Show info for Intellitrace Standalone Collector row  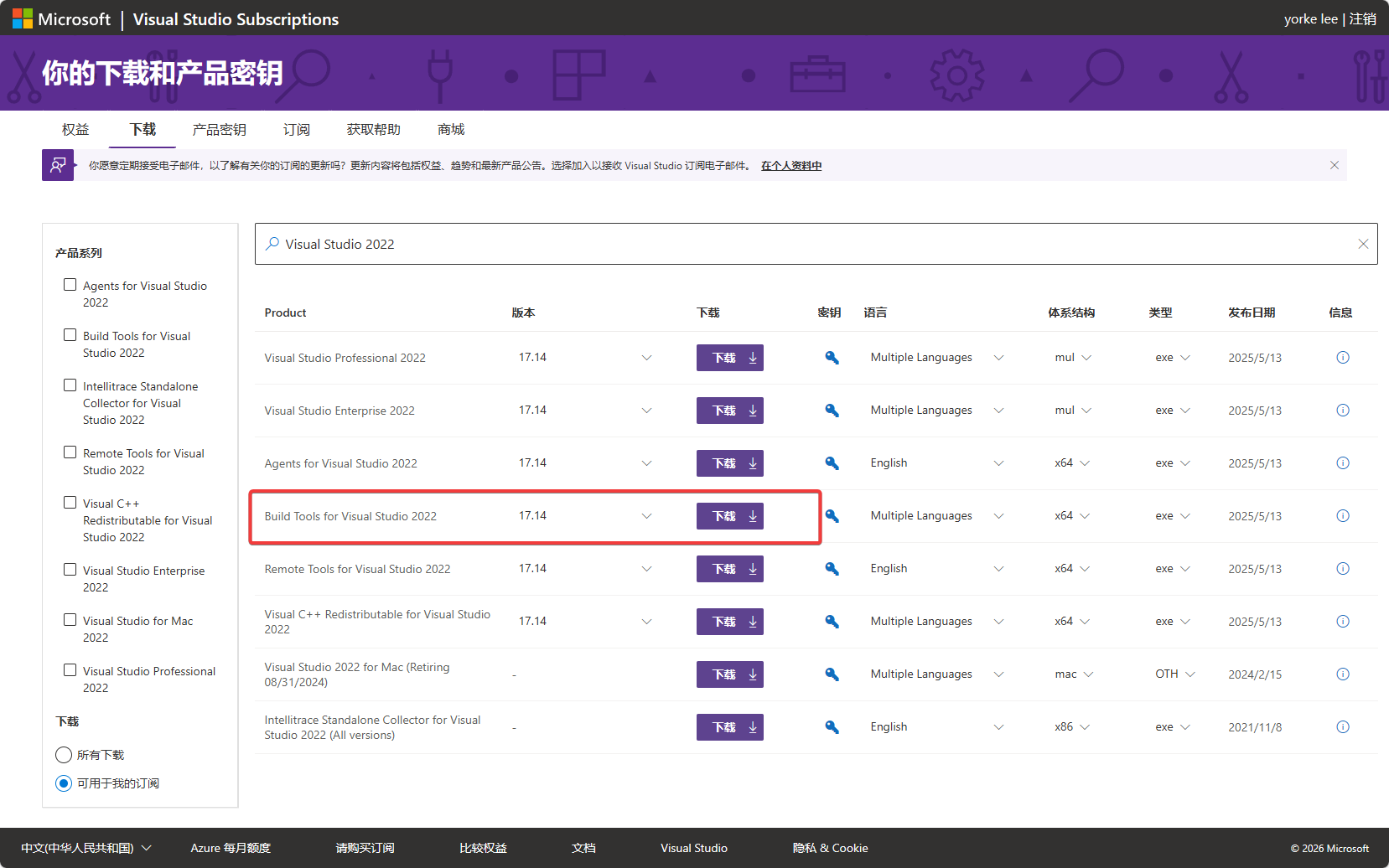pos(1343,727)
